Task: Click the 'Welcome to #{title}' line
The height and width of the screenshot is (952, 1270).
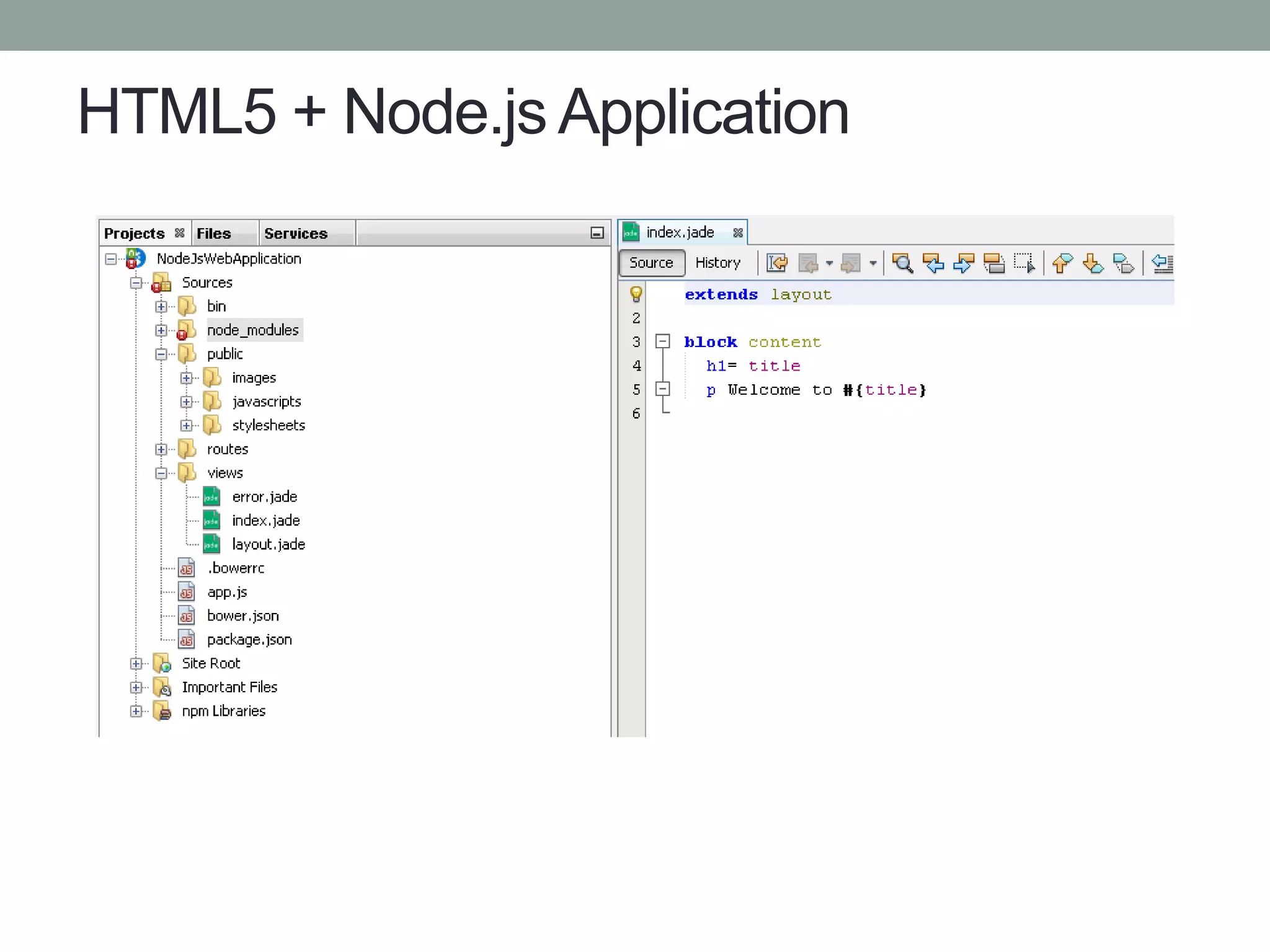Action: (x=817, y=390)
